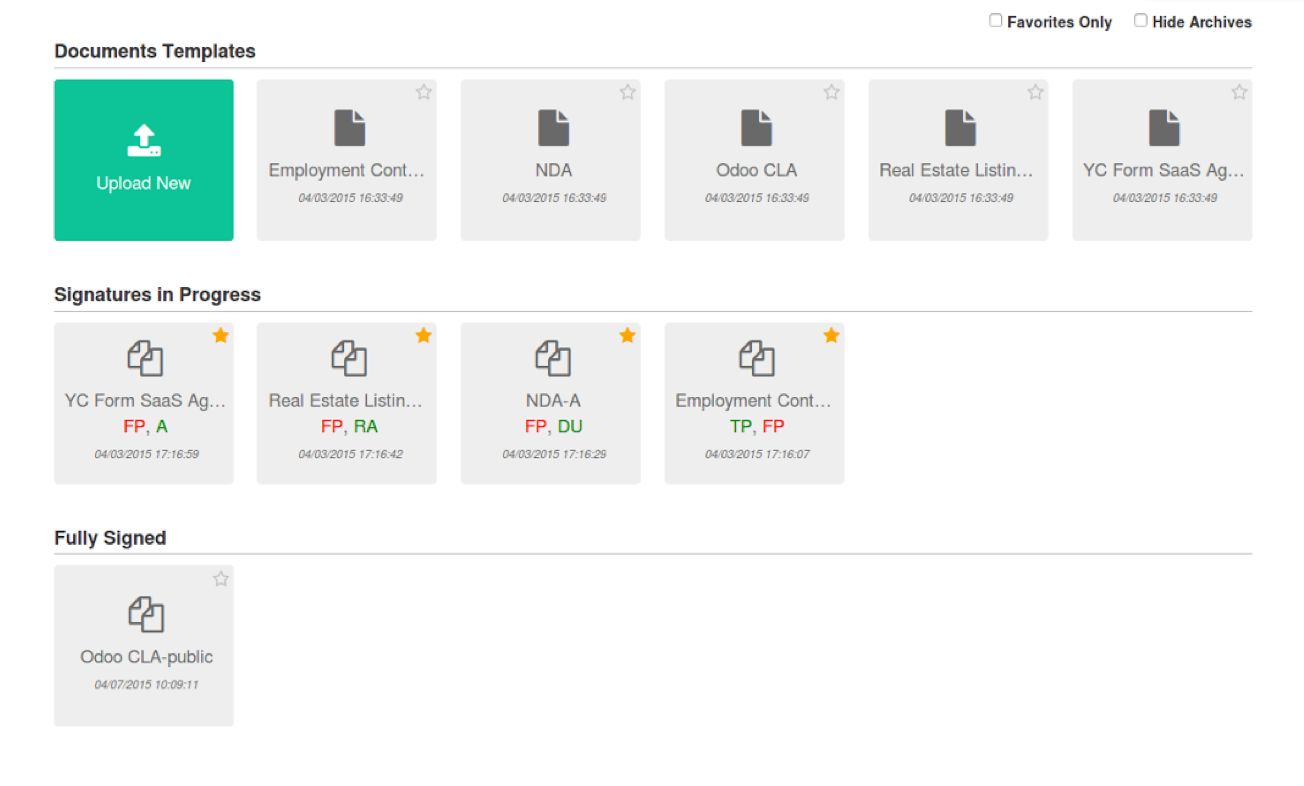Star the Real Estate Listing template
The image size is (1304, 786).
pyautogui.click(x=1036, y=92)
